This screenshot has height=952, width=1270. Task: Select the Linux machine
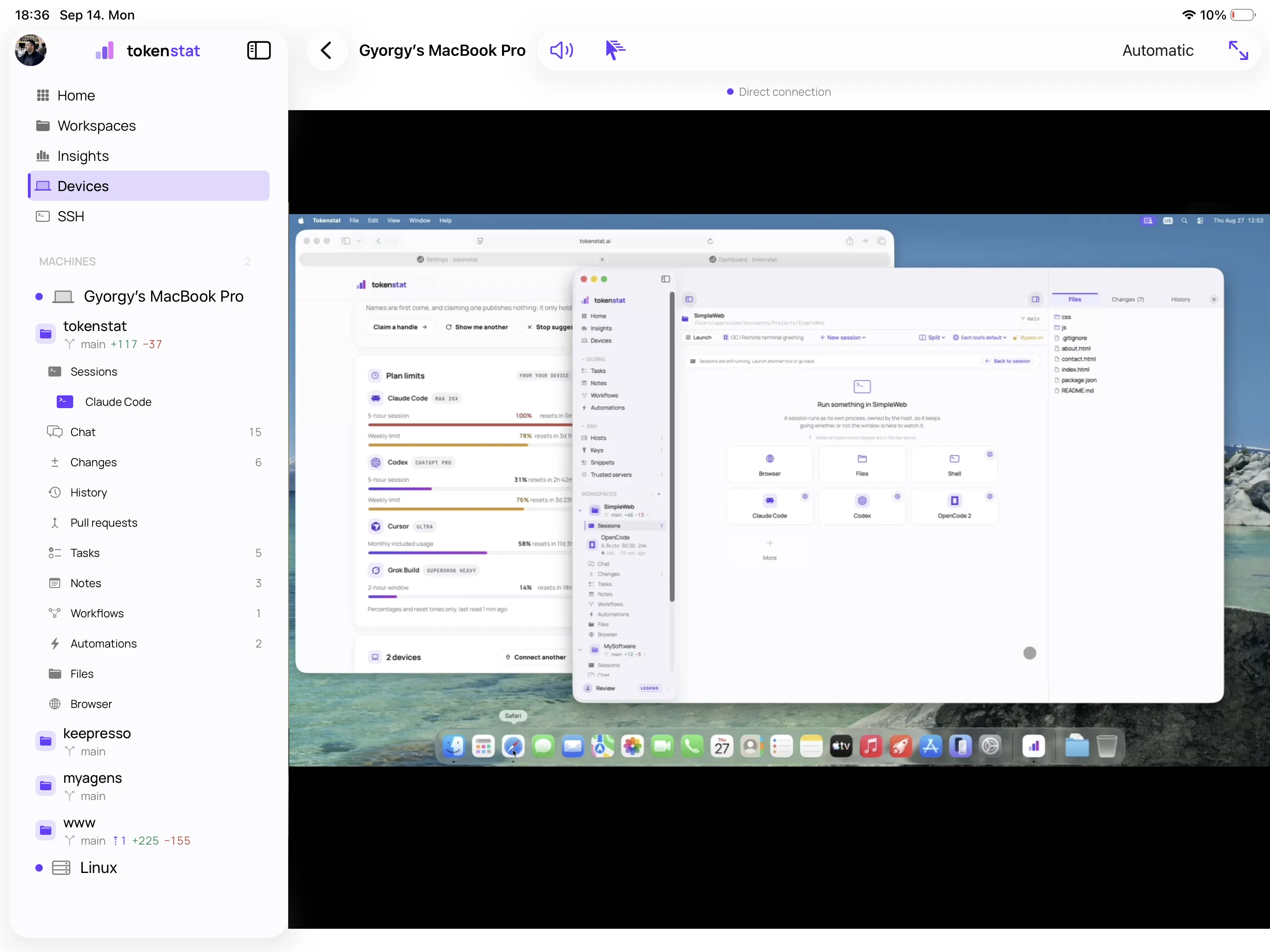(x=149, y=867)
